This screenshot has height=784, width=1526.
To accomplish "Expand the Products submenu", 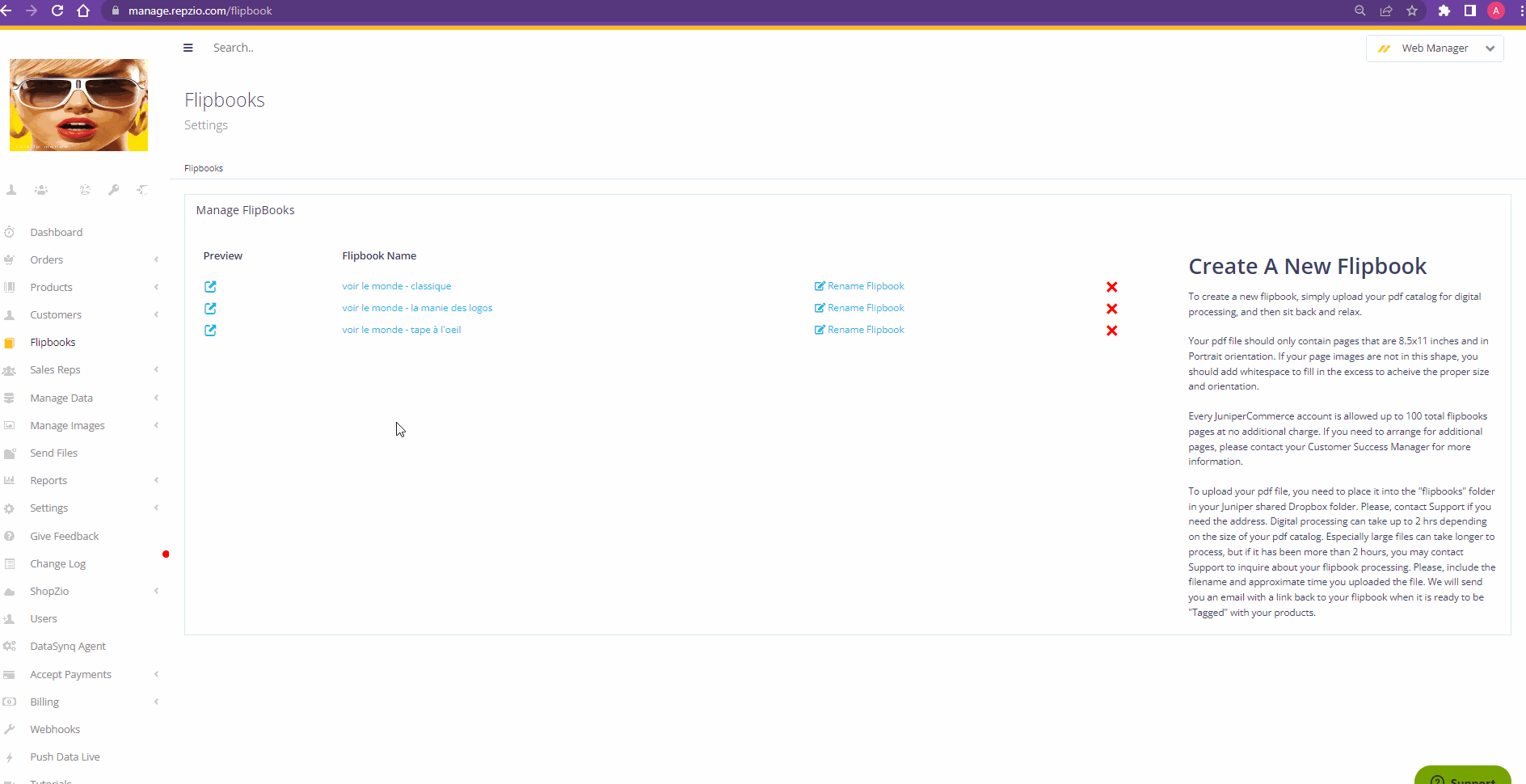I will pos(156,287).
